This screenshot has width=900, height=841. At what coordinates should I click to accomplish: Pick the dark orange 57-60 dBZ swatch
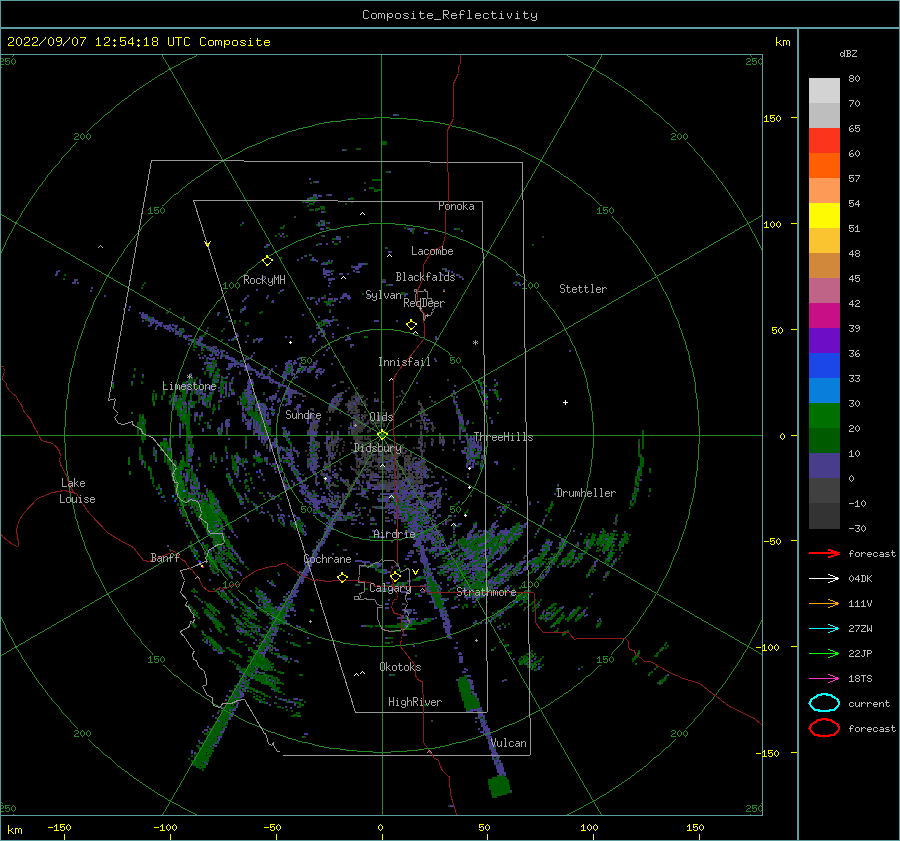point(824,166)
